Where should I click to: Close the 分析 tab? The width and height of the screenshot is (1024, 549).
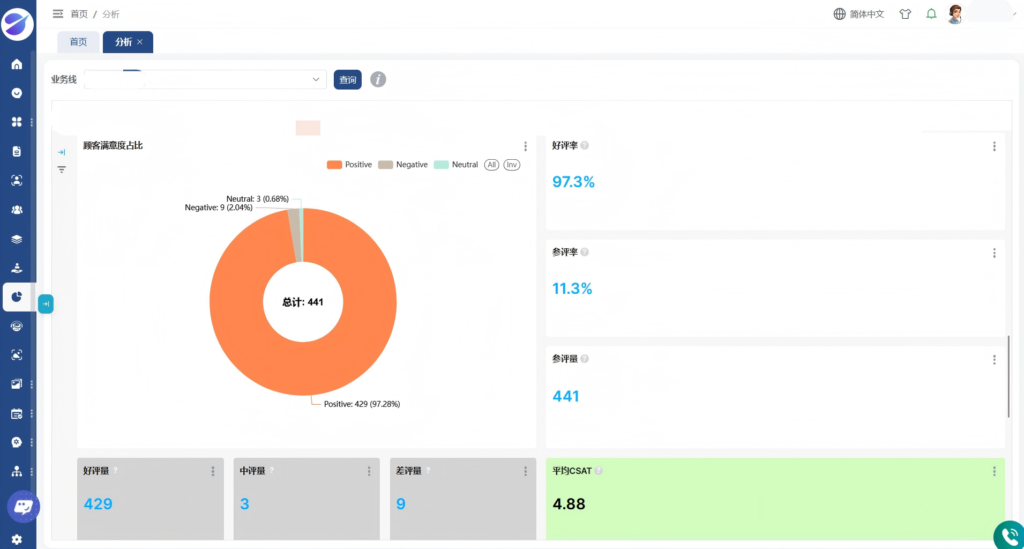[x=140, y=42]
